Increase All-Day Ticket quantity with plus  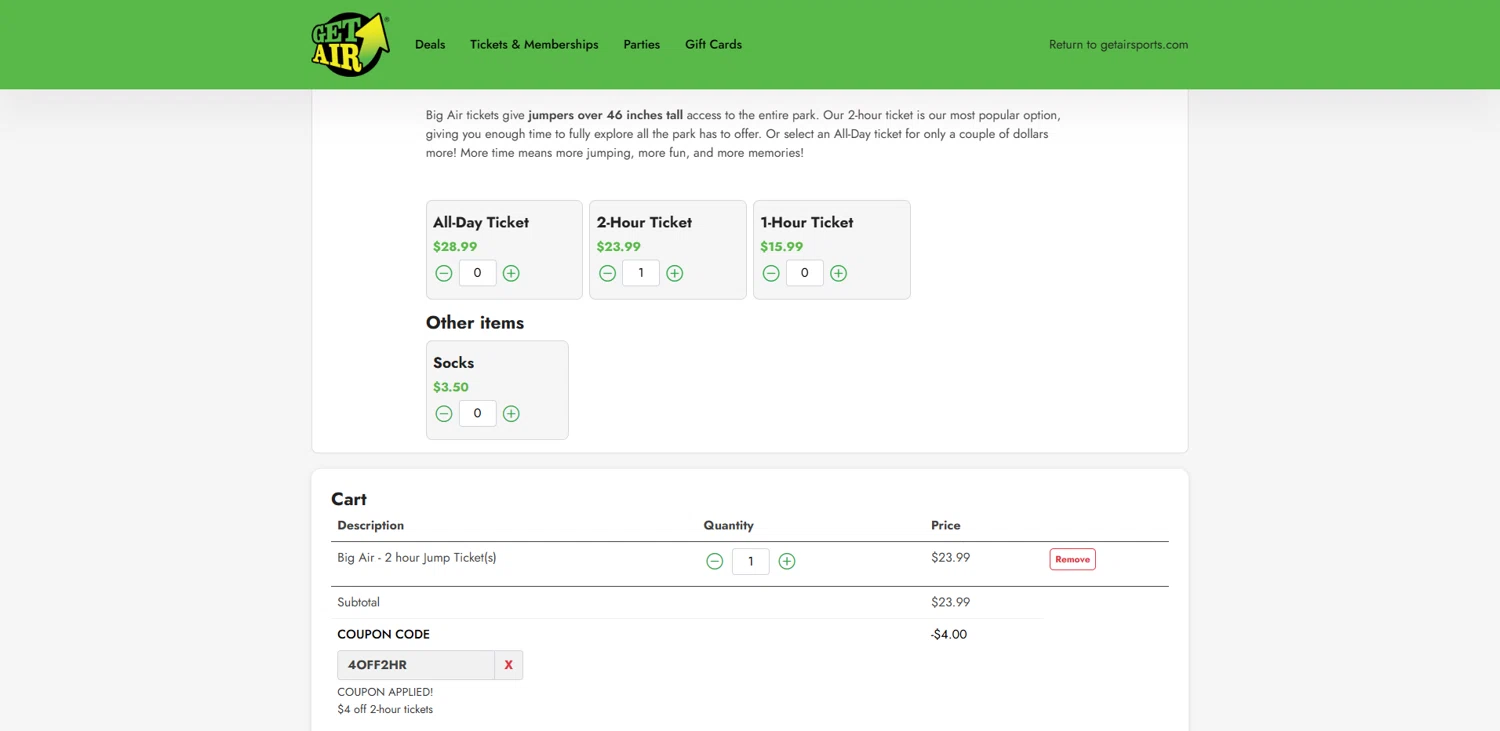pyautogui.click(x=511, y=273)
